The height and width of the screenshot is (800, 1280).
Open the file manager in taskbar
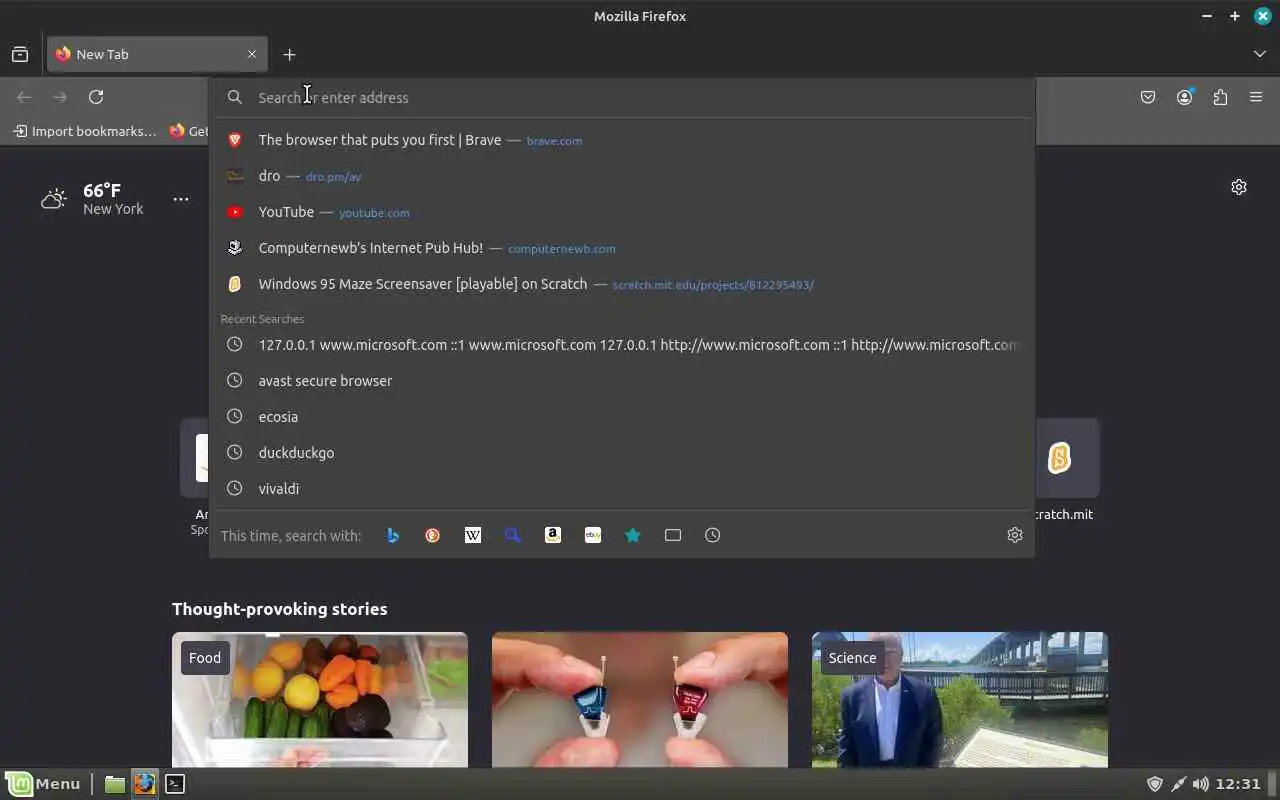click(x=115, y=784)
